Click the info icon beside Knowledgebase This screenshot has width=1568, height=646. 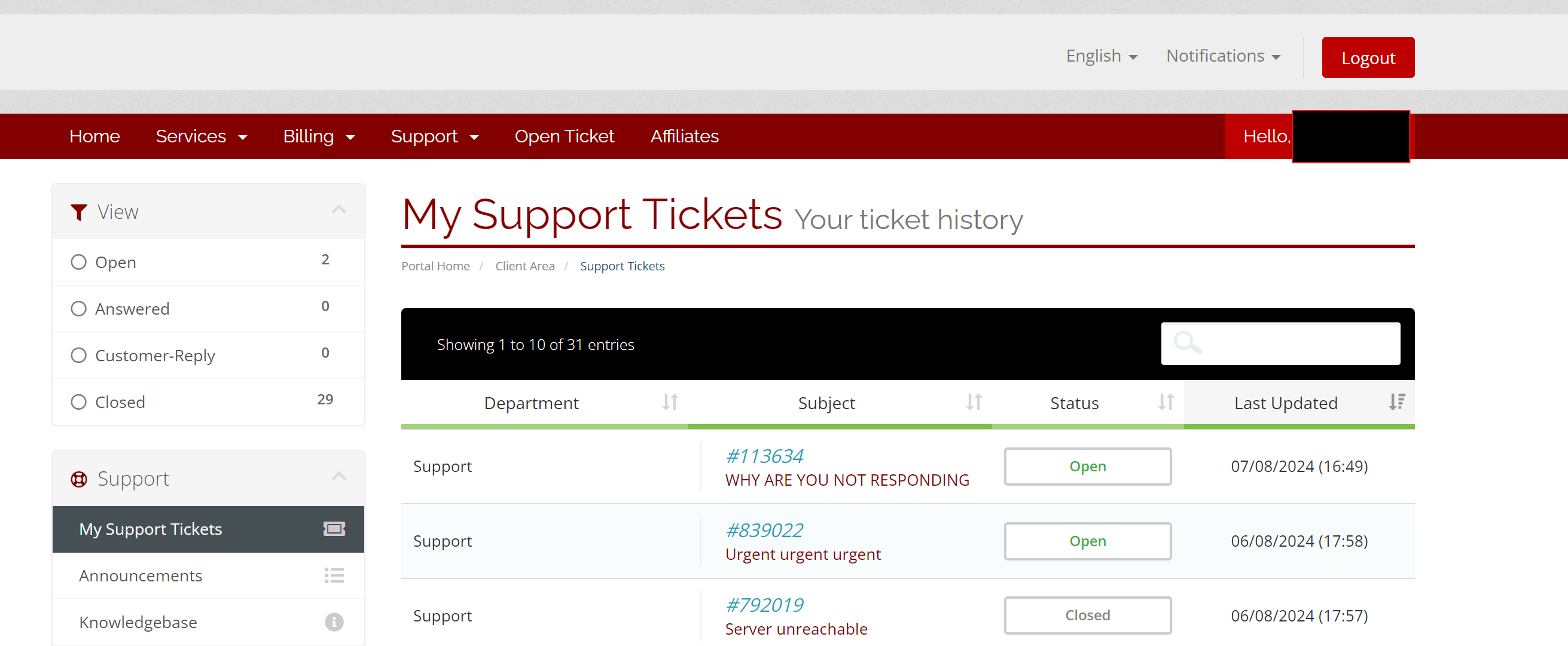click(334, 621)
